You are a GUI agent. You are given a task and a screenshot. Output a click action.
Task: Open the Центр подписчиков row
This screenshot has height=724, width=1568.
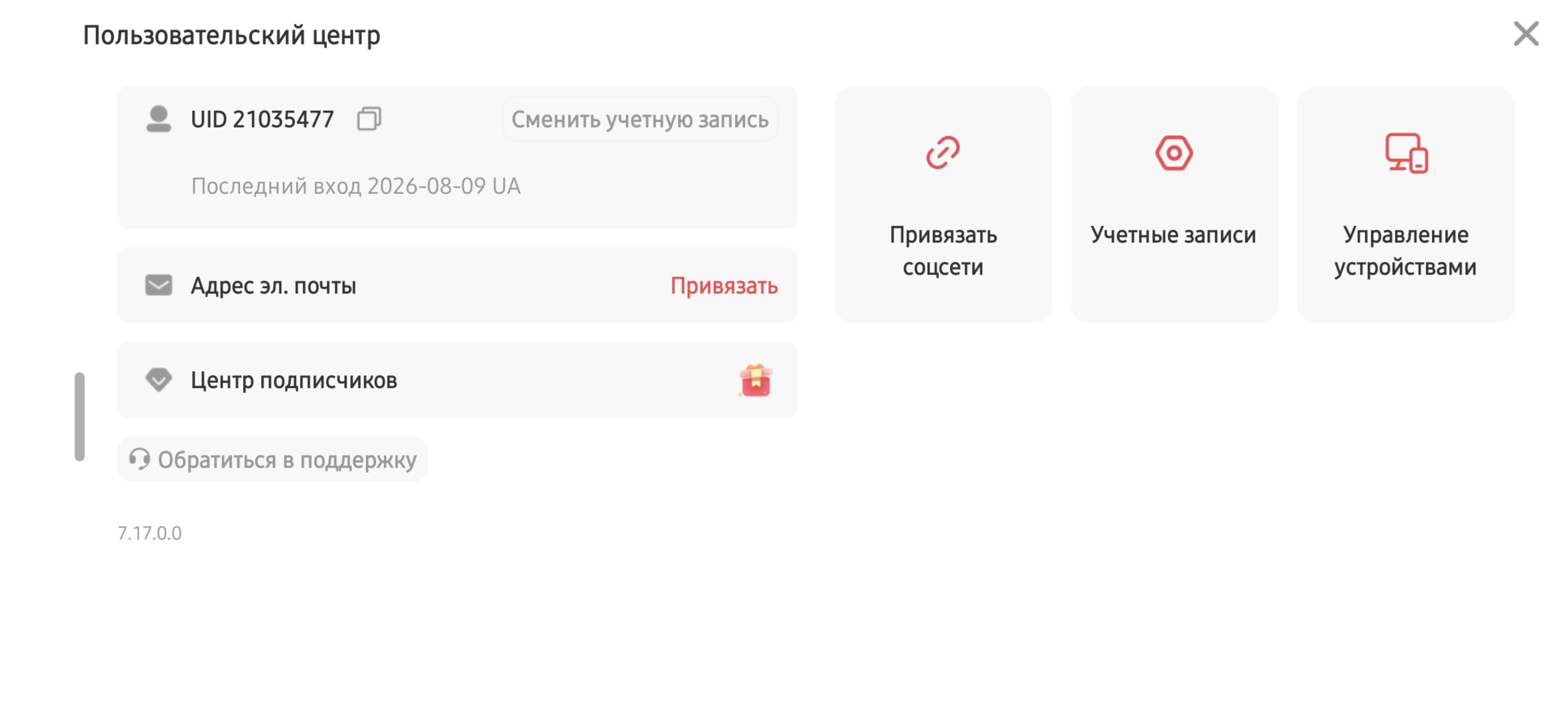click(457, 380)
